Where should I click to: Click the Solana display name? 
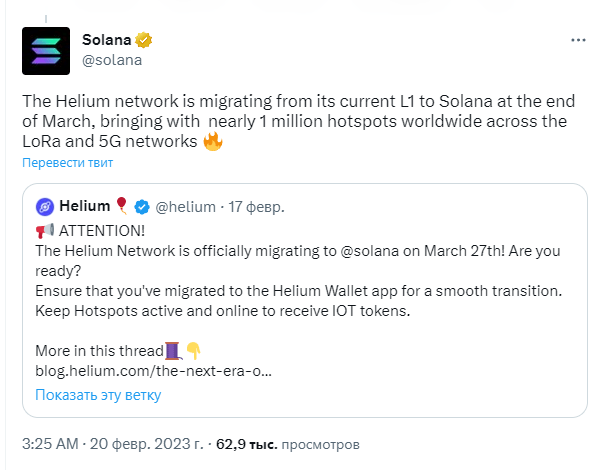coord(107,40)
